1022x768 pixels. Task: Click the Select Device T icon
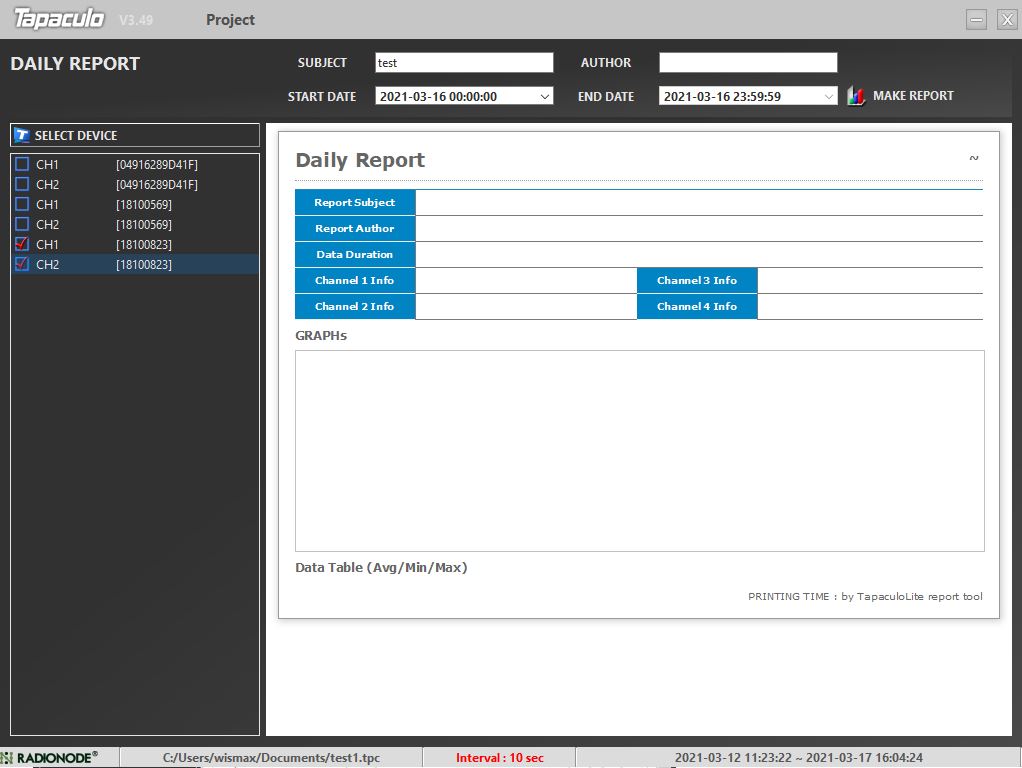tap(22, 135)
